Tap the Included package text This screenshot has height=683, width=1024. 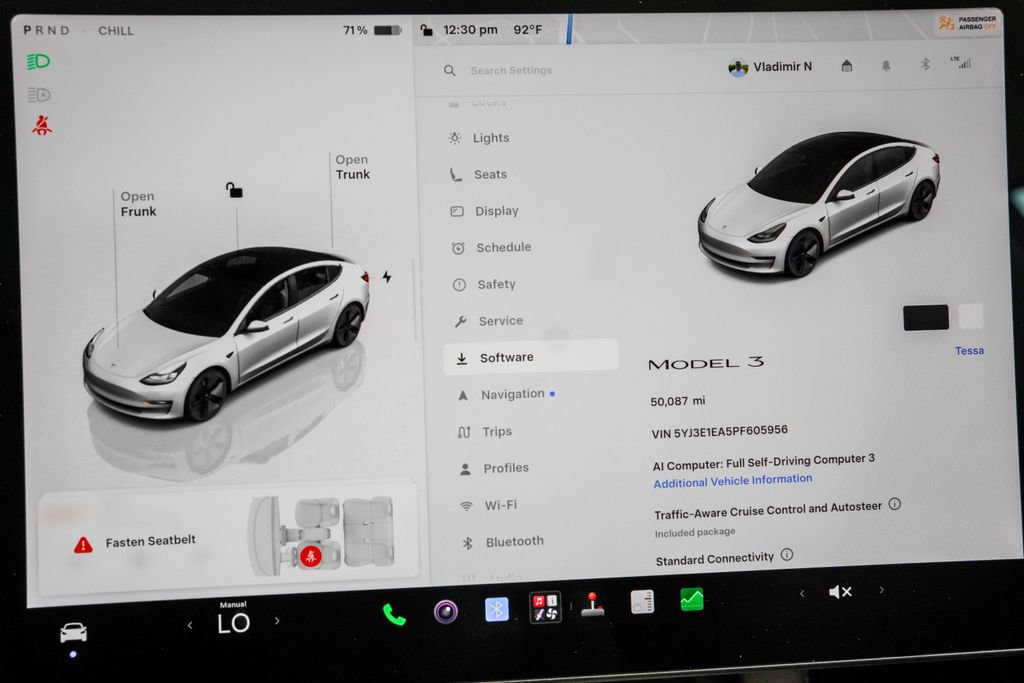pyautogui.click(x=695, y=533)
